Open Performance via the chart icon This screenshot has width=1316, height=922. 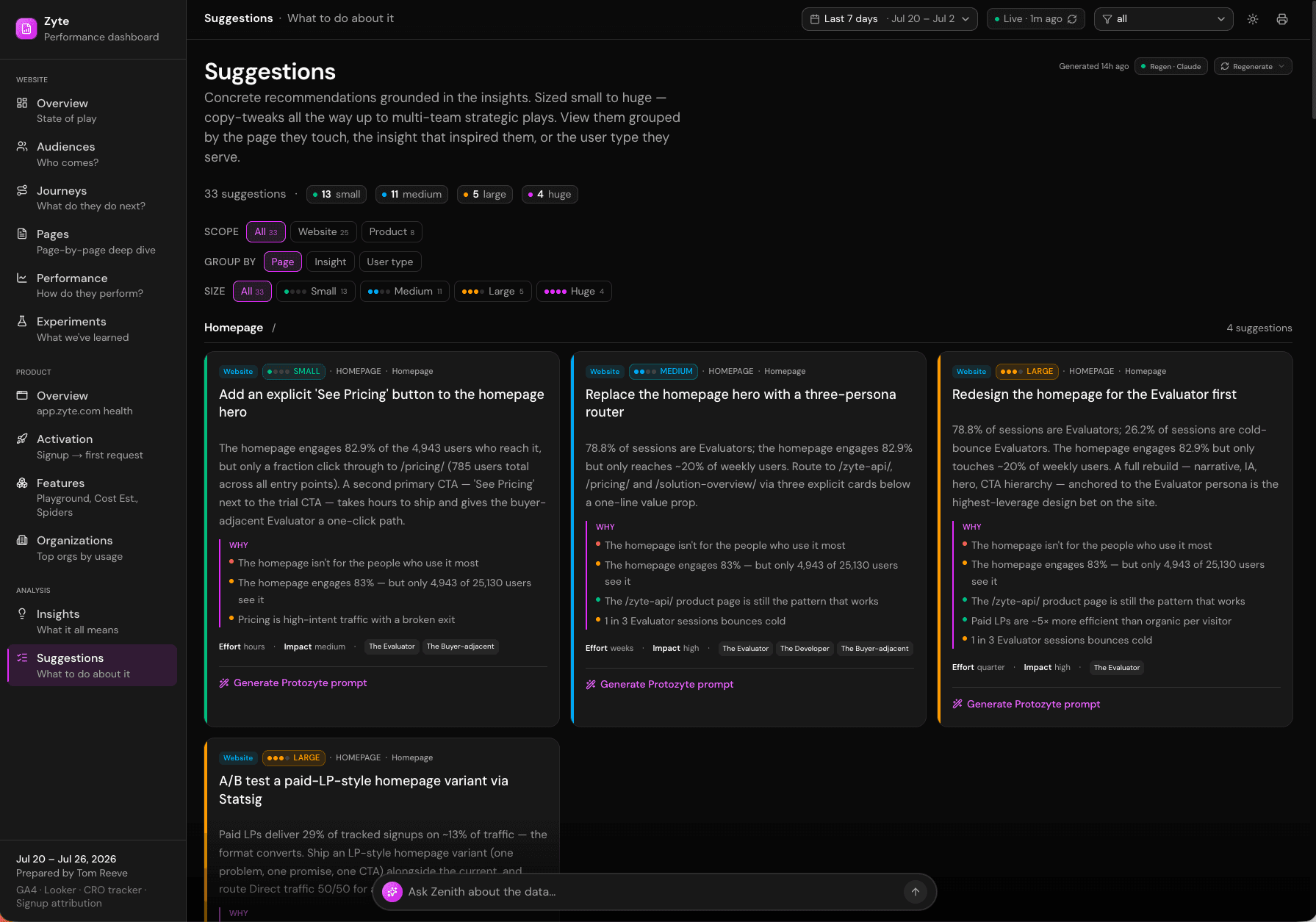[x=22, y=278]
